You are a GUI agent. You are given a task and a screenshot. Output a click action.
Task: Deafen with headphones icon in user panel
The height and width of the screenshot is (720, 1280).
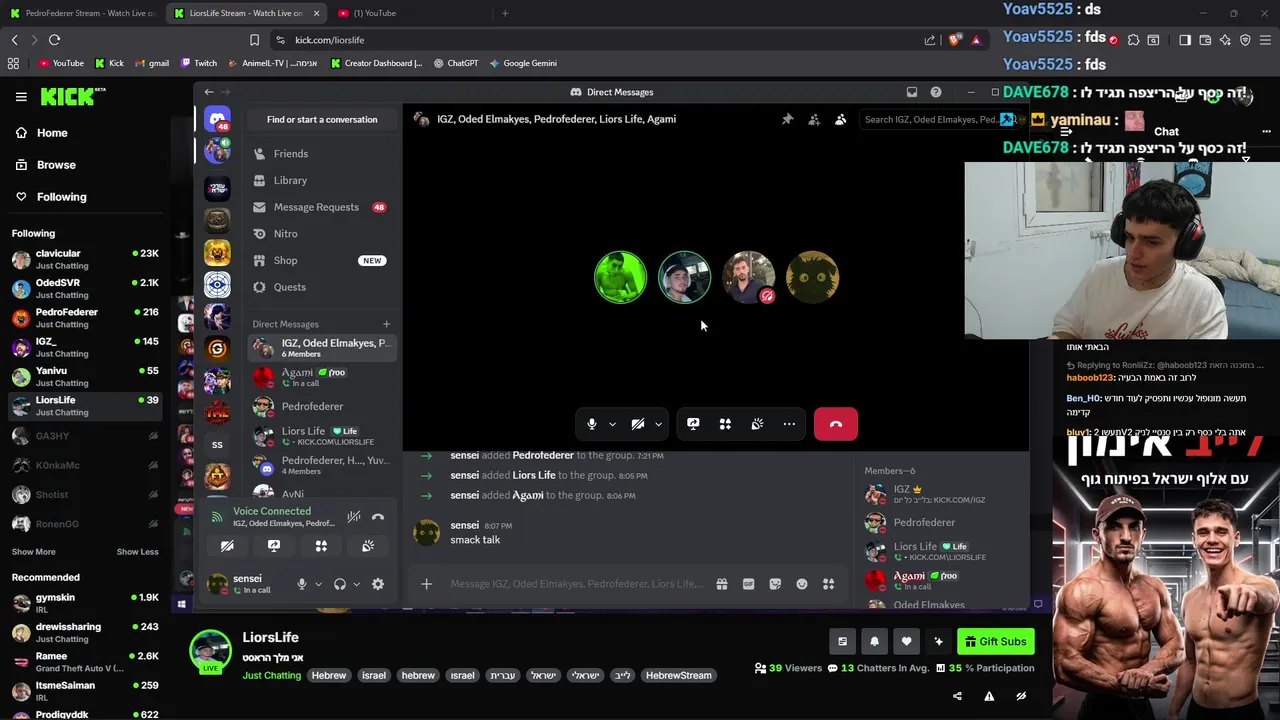pyautogui.click(x=340, y=584)
